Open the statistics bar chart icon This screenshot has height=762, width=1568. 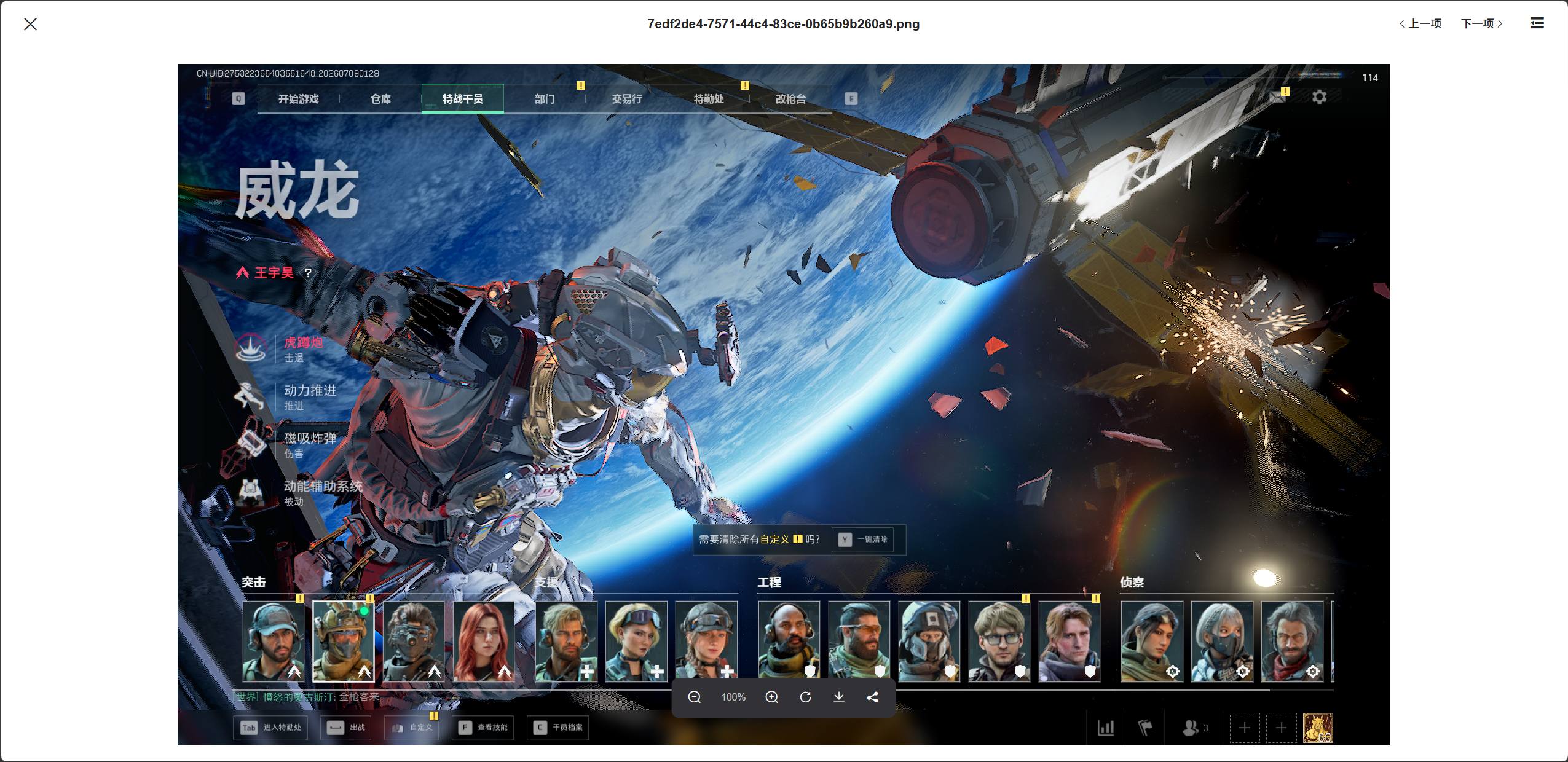click(1106, 728)
